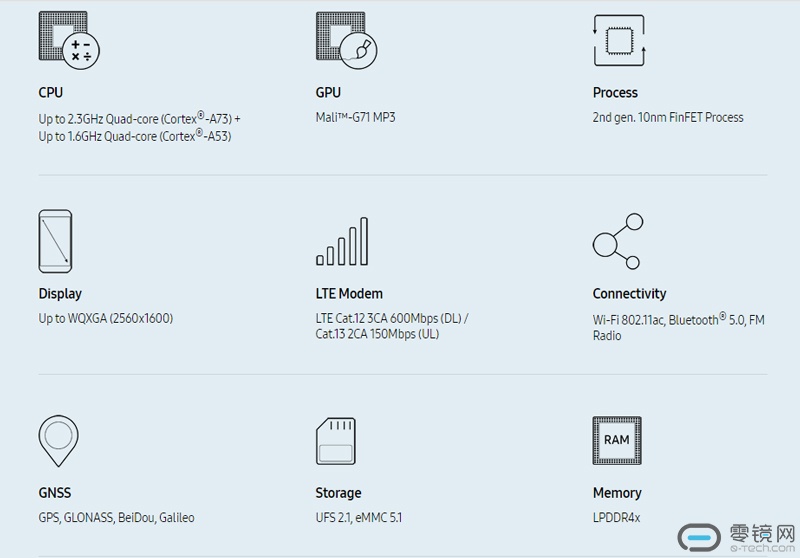Click the Process chip cycle icon
Screen dimensions: 800x558
click(x=617, y=40)
